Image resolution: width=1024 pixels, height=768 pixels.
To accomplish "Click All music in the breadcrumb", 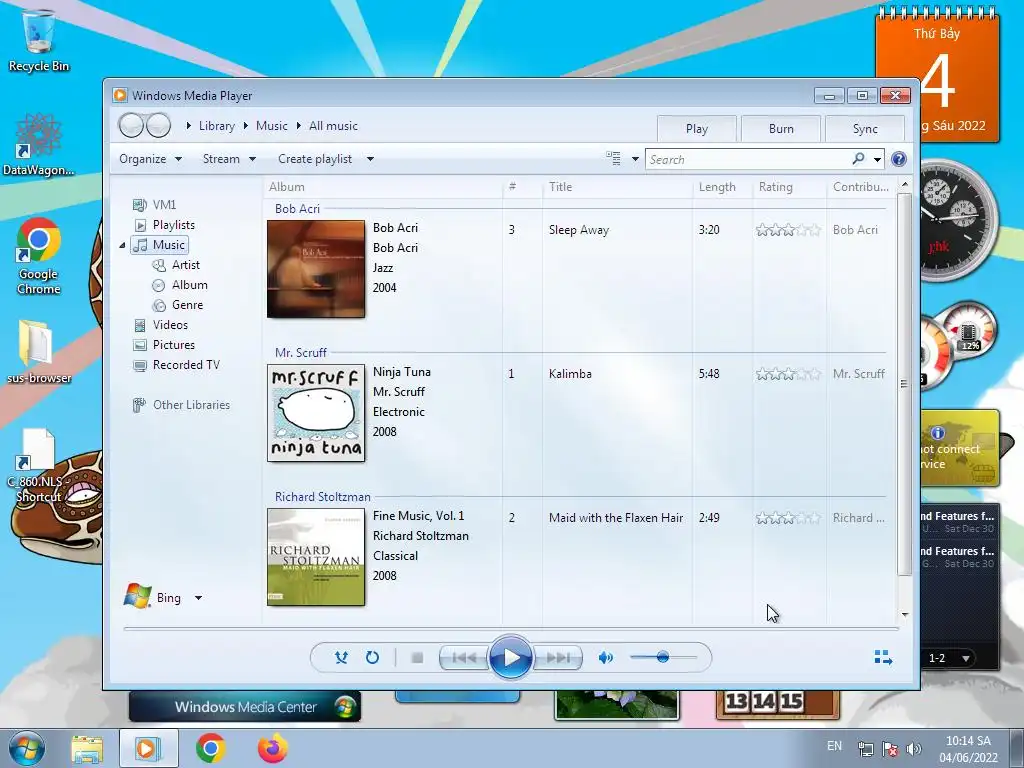I will [x=333, y=126].
